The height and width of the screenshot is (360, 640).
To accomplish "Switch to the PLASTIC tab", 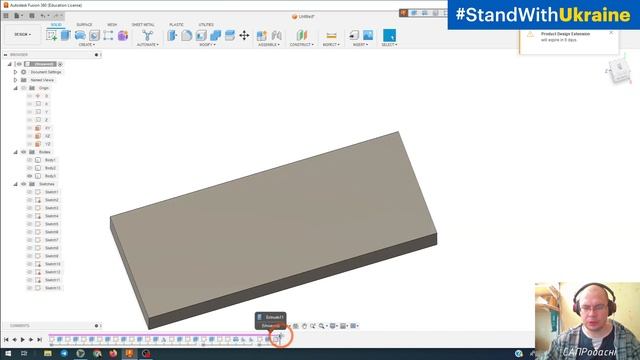I will (x=176, y=24).
